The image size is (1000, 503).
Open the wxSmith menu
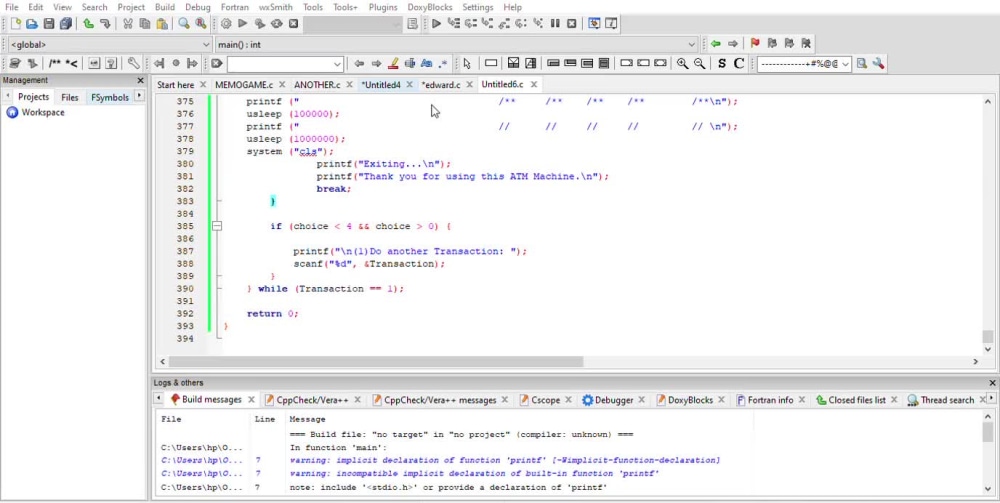[276, 7]
